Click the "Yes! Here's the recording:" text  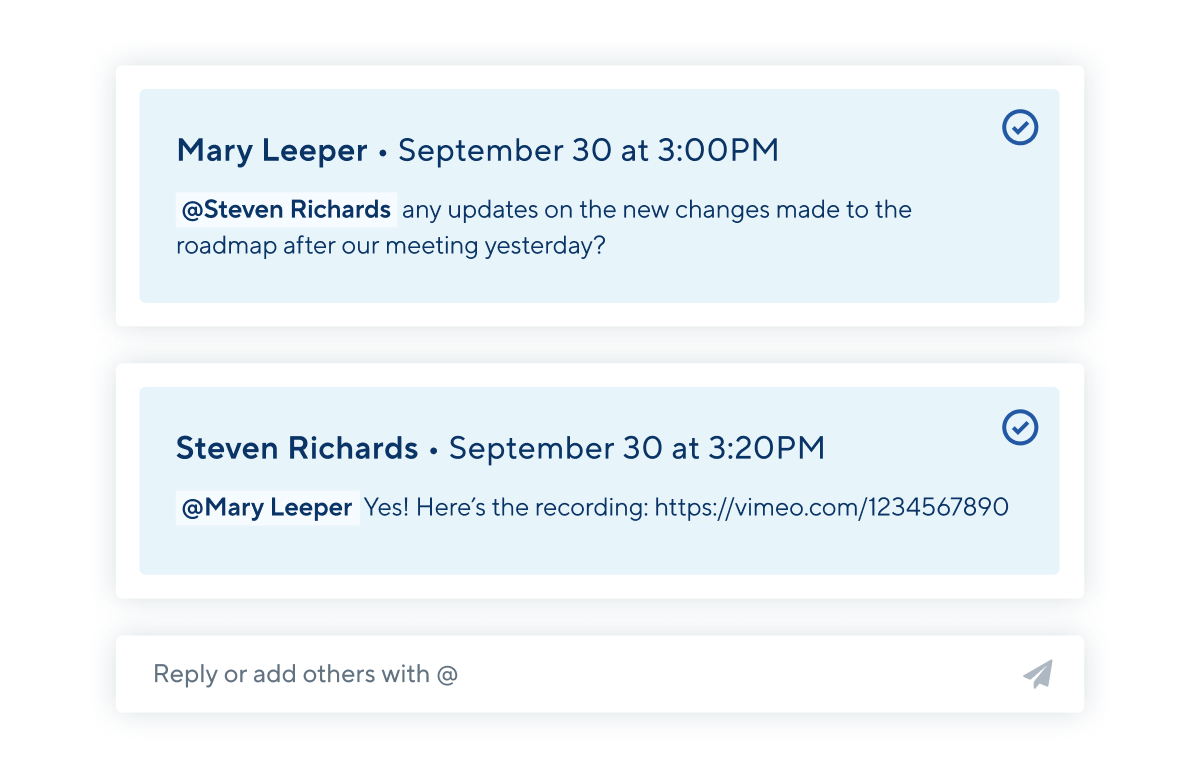505,508
